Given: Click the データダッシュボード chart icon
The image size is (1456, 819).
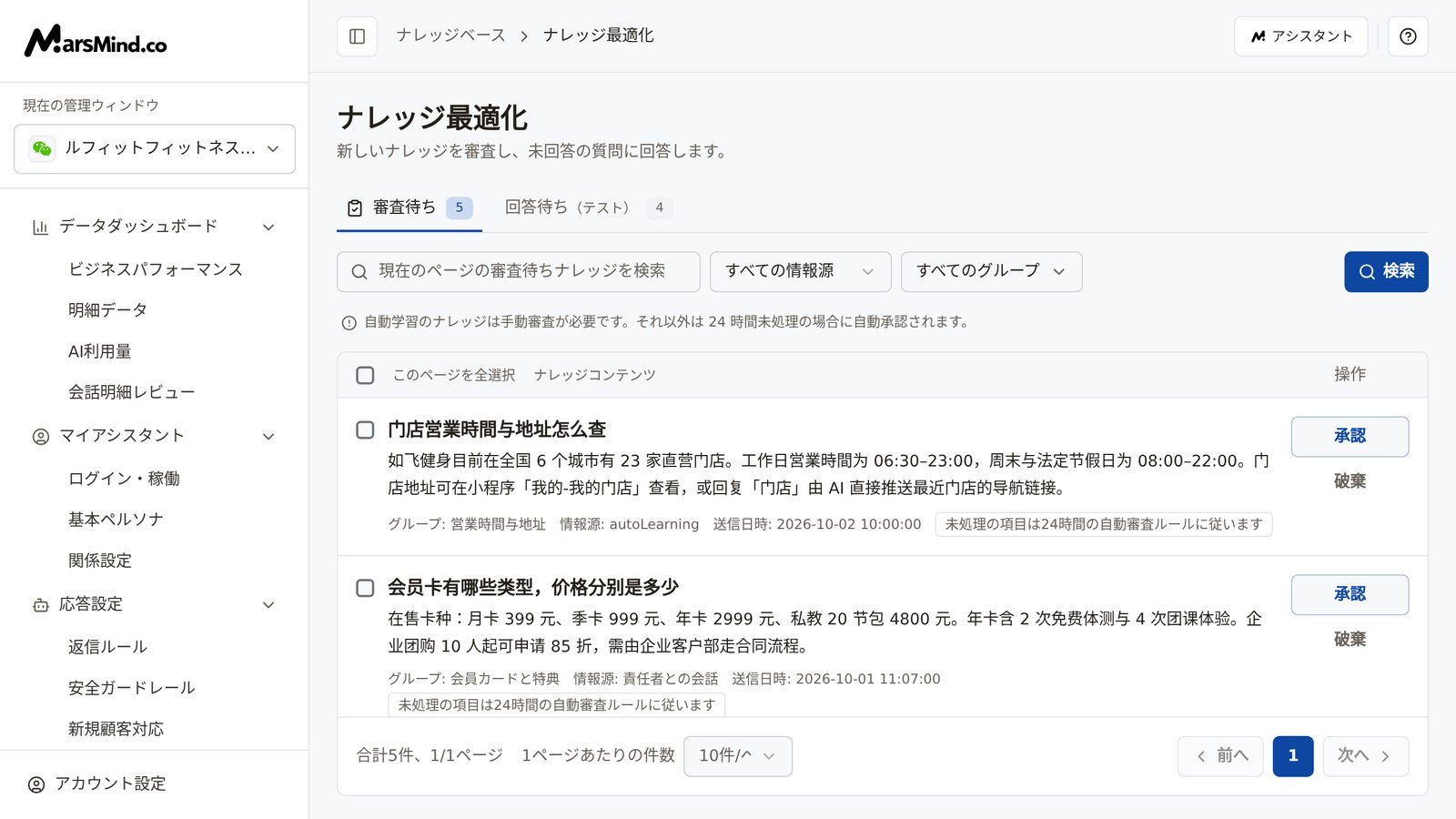Looking at the screenshot, I should [40, 227].
